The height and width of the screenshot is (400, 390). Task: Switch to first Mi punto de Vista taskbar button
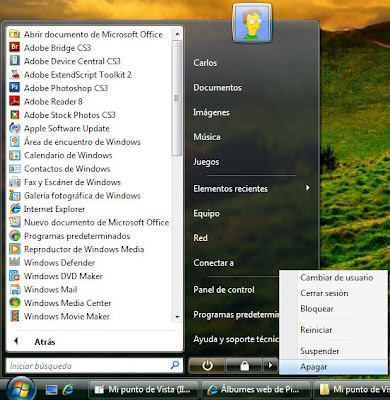[x=143, y=389]
